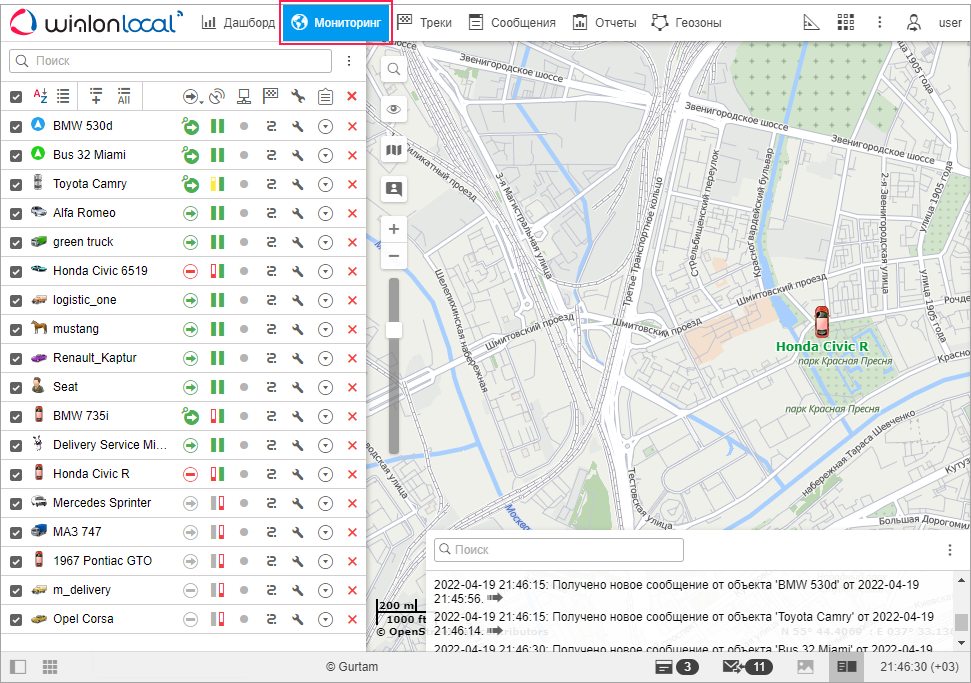Zoom out with the map minus button

[x=394, y=256]
